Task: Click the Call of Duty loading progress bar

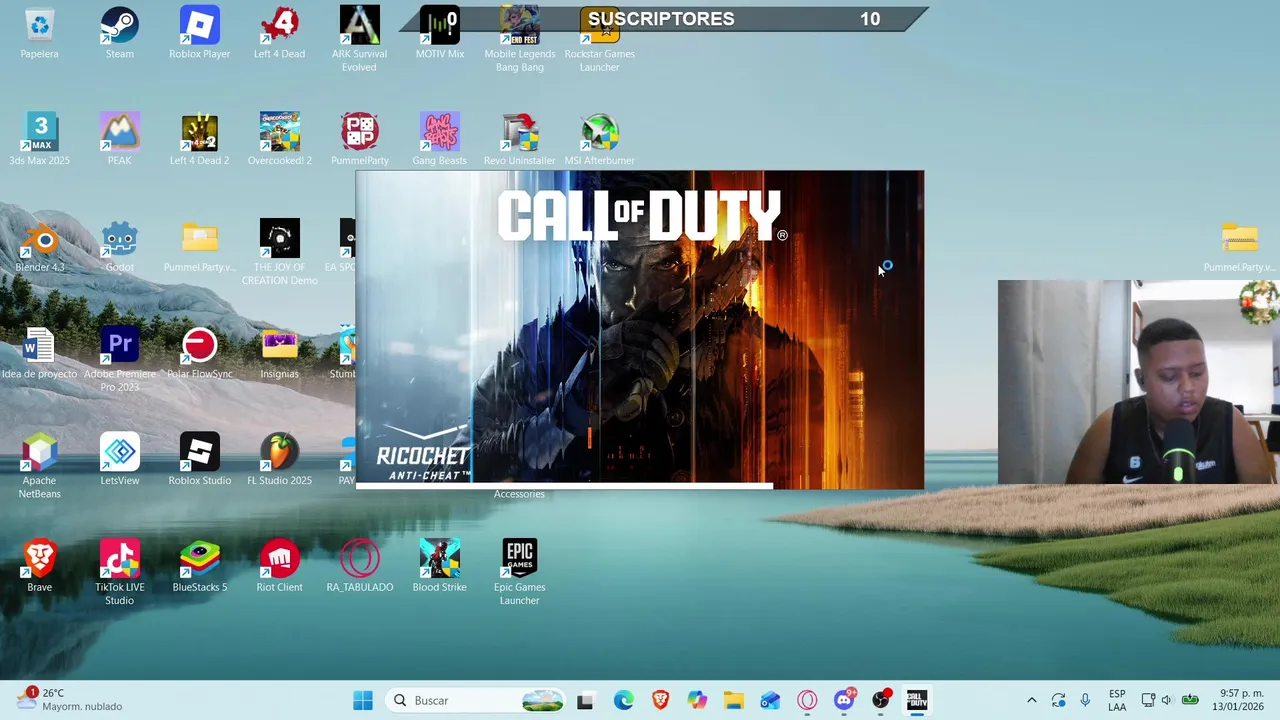Action: pyautogui.click(x=640, y=486)
